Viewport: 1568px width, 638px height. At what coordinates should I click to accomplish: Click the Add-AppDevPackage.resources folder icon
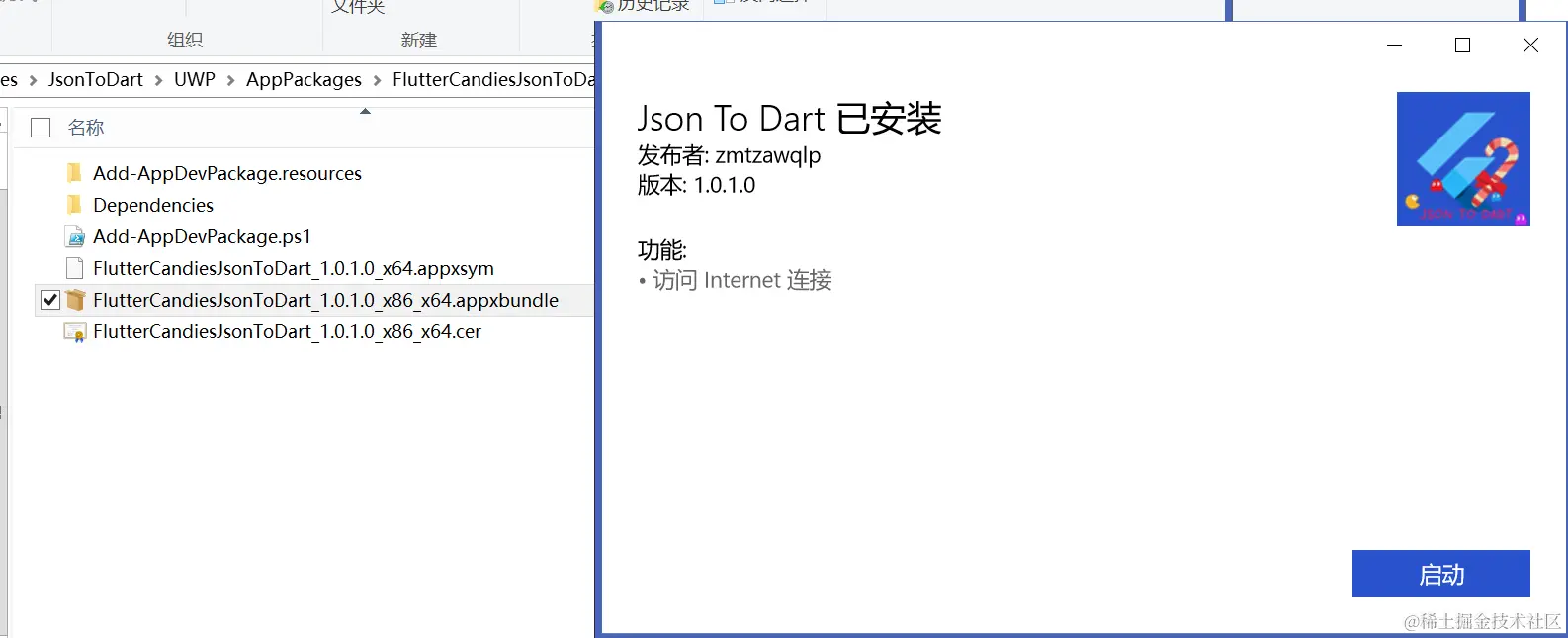(x=74, y=173)
